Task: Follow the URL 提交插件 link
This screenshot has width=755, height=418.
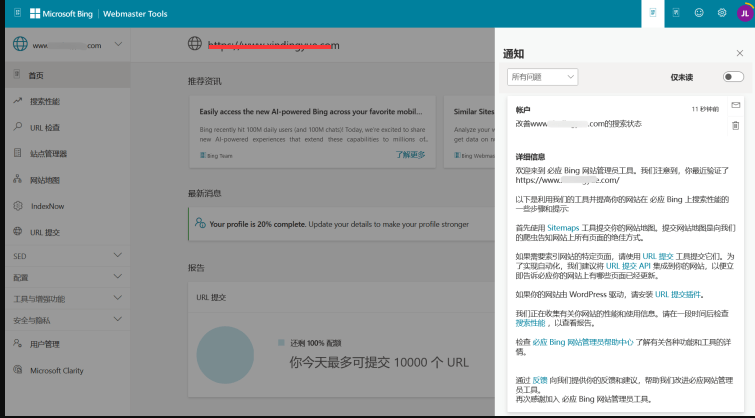Action: coord(677,294)
